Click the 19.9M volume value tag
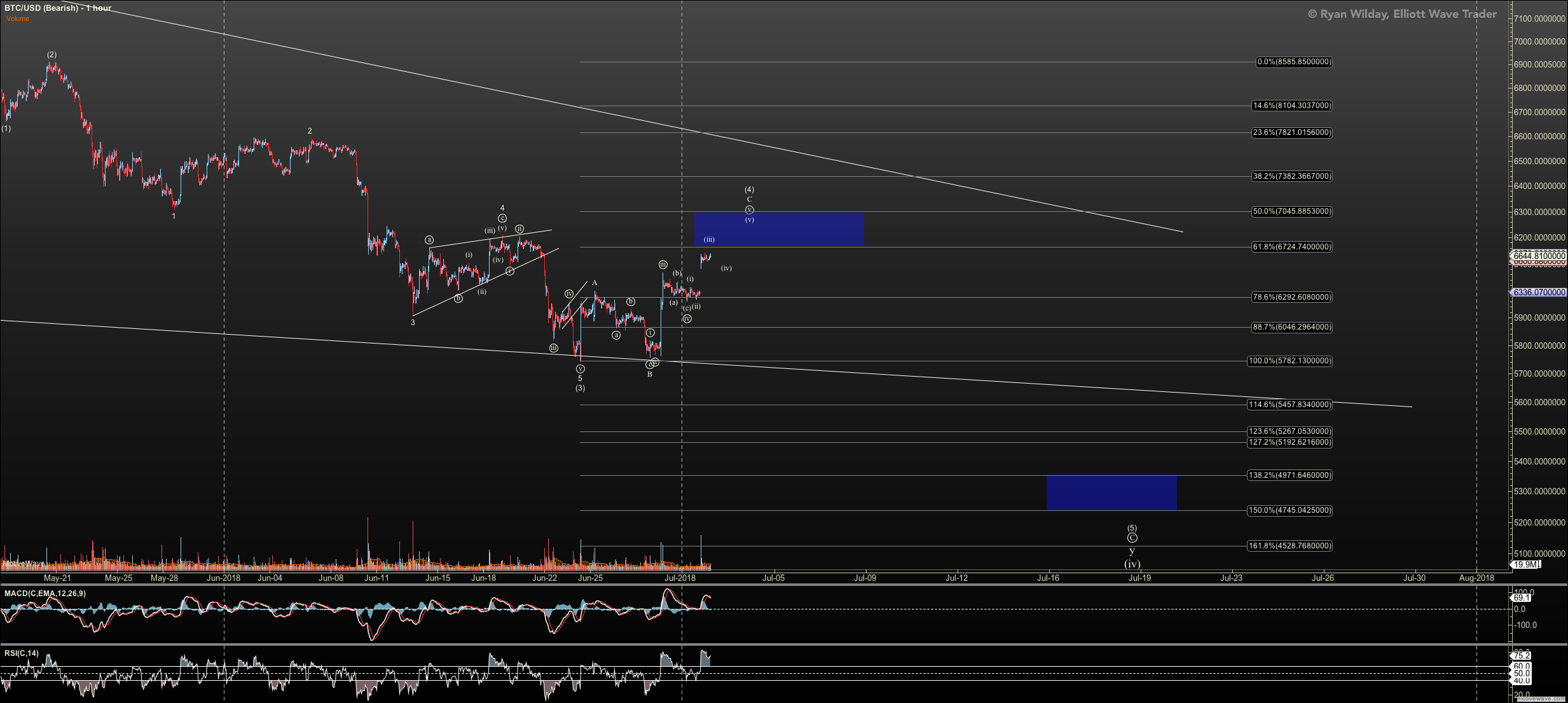Viewport: 1568px width, 703px height. 1525,564
